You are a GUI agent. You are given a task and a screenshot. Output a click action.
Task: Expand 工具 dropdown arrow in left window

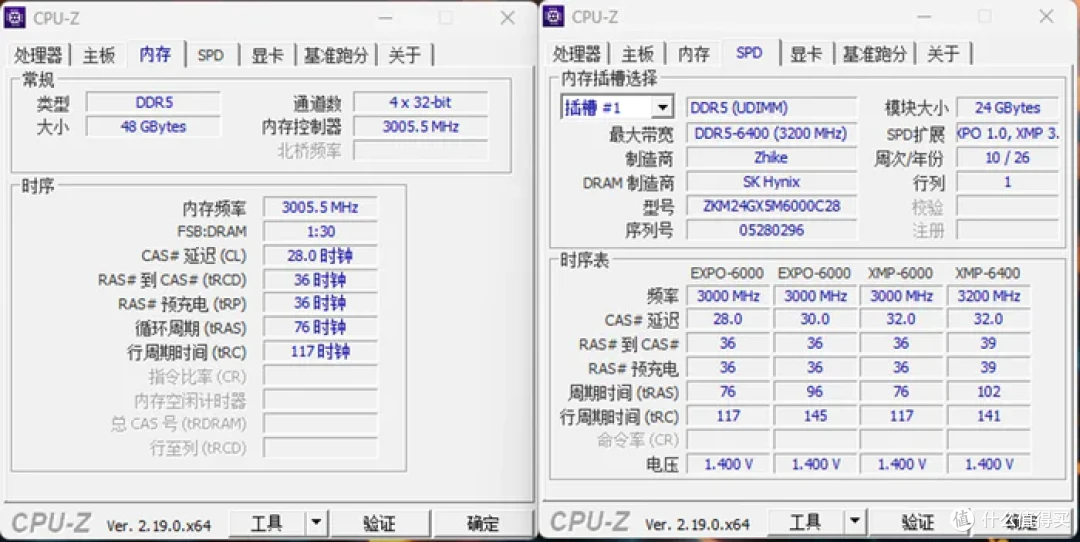click(316, 523)
